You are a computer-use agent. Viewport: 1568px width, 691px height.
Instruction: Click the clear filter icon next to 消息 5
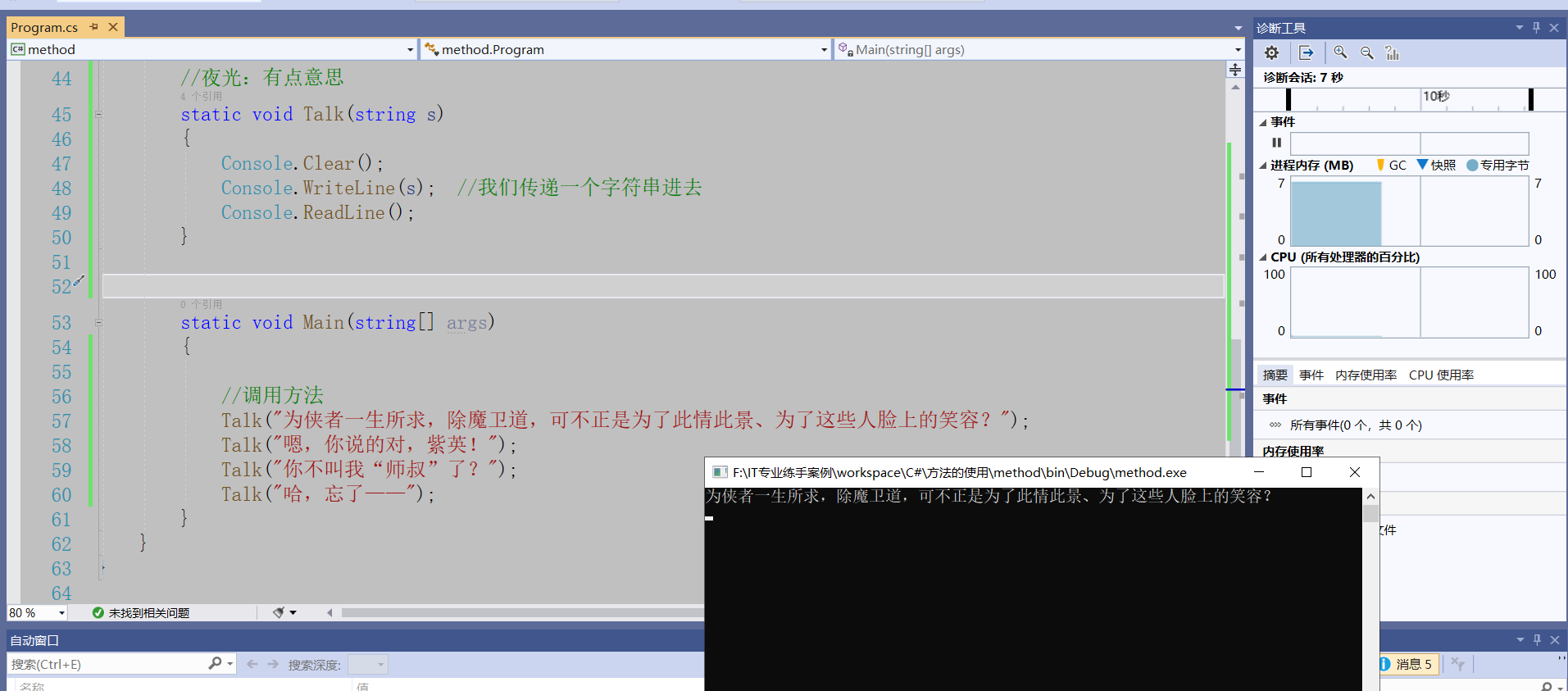pos(1457,665)
